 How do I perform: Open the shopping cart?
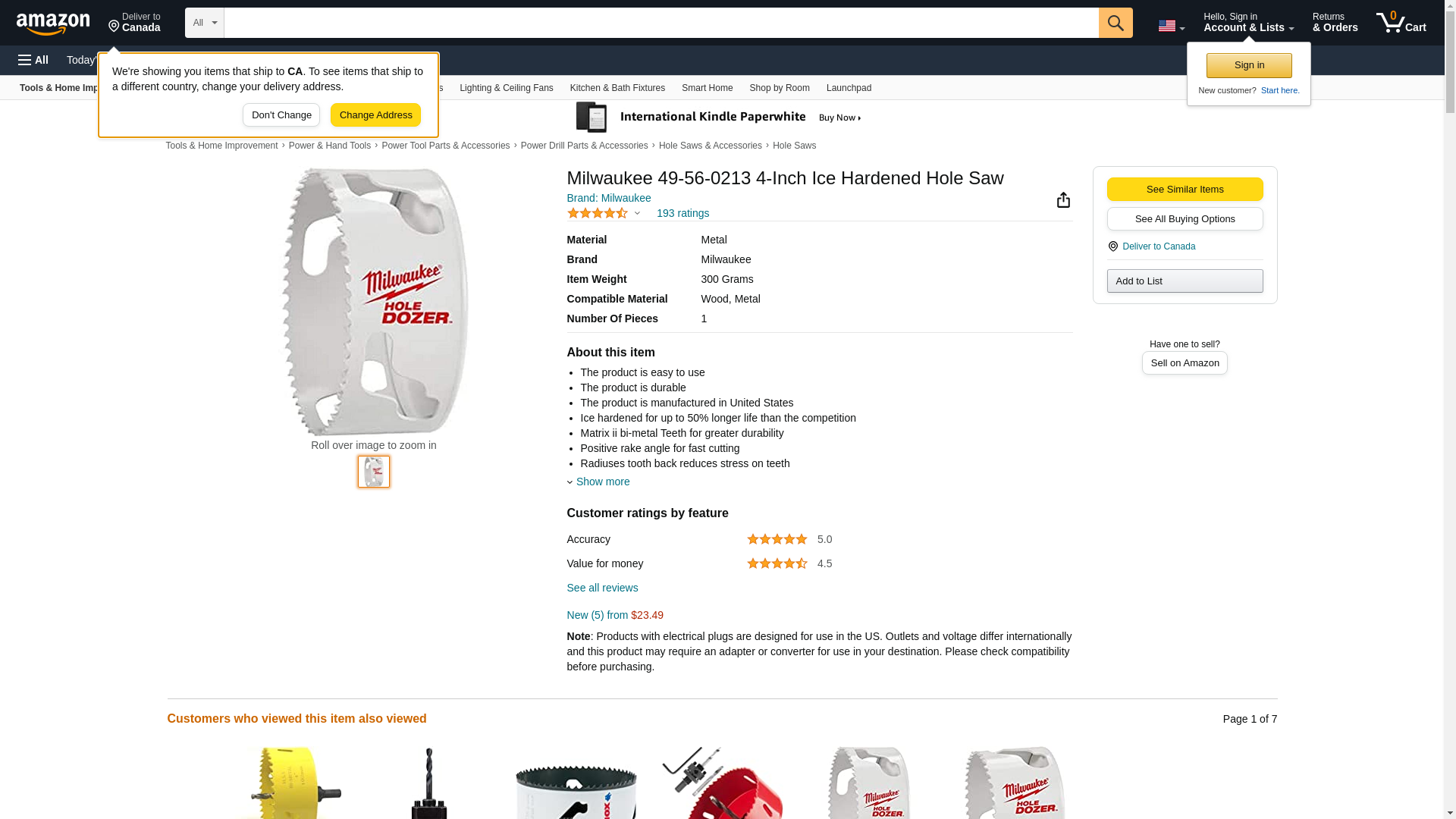click(1401, 23)
